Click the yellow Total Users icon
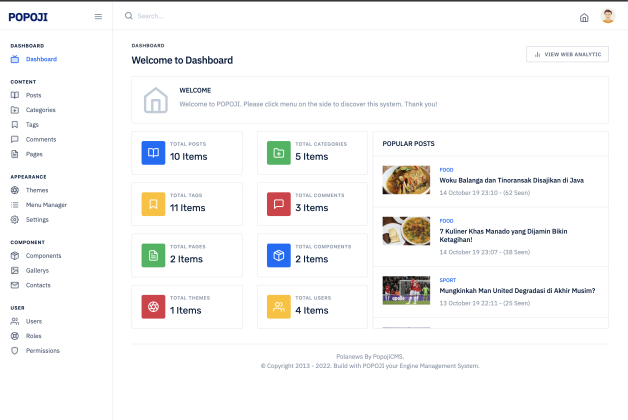 tap(279, 306)
